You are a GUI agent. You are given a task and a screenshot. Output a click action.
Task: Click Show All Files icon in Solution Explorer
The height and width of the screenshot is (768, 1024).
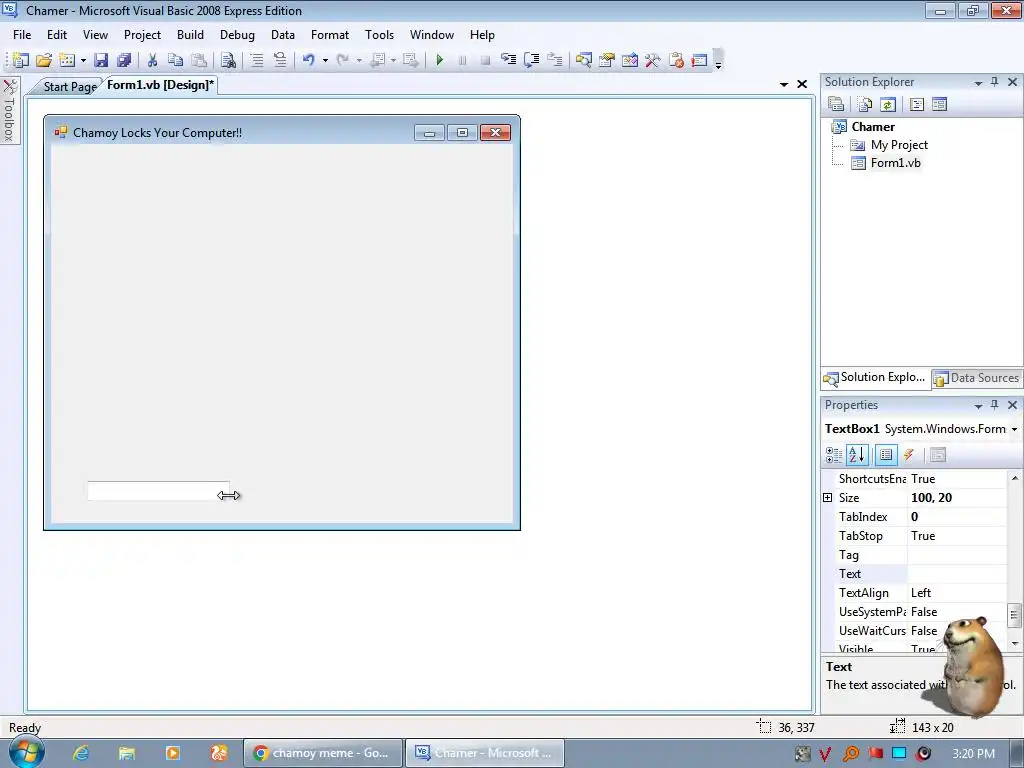[x=865, y=104]
